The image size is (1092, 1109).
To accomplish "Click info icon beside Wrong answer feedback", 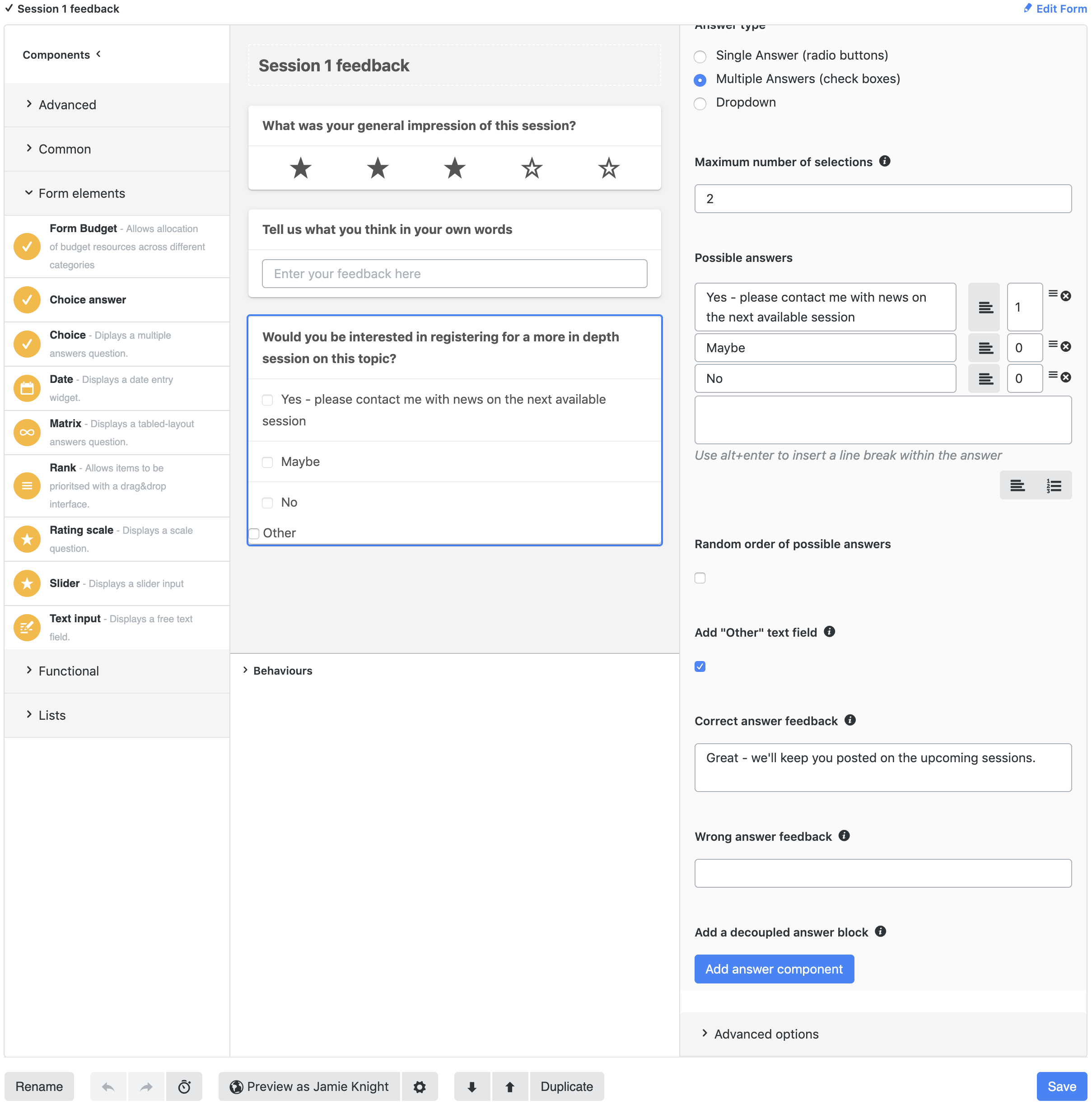I will point(844,835).
